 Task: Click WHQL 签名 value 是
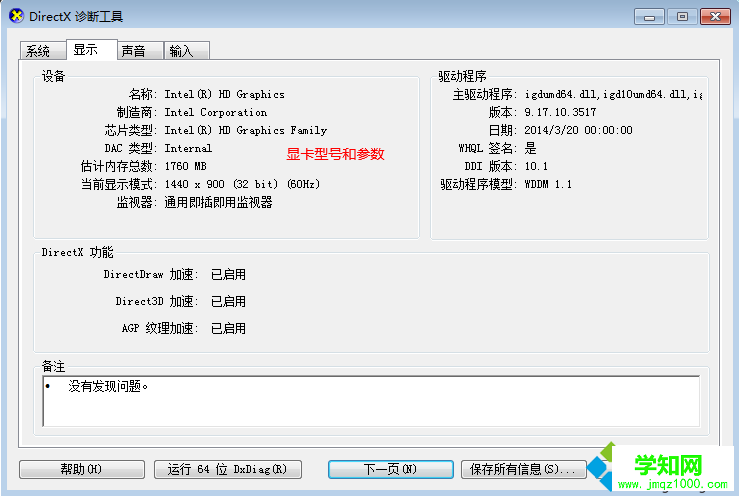530,148
